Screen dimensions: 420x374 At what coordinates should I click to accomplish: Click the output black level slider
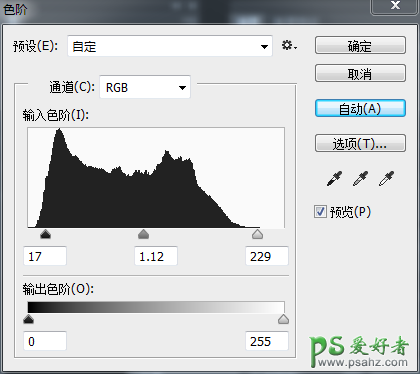29,319
